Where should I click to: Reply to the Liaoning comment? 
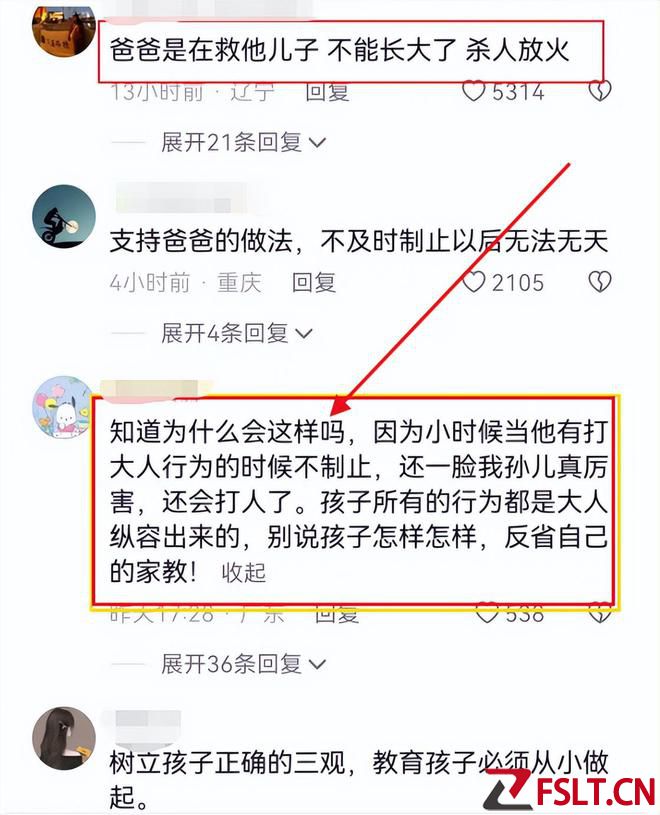[327, 92]
